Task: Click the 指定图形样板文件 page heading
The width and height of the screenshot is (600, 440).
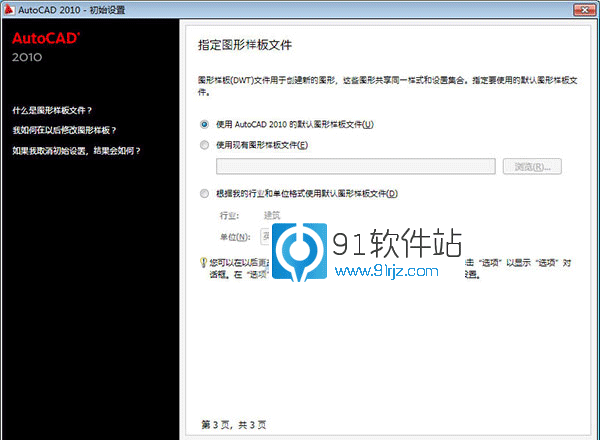Action: 247,46
